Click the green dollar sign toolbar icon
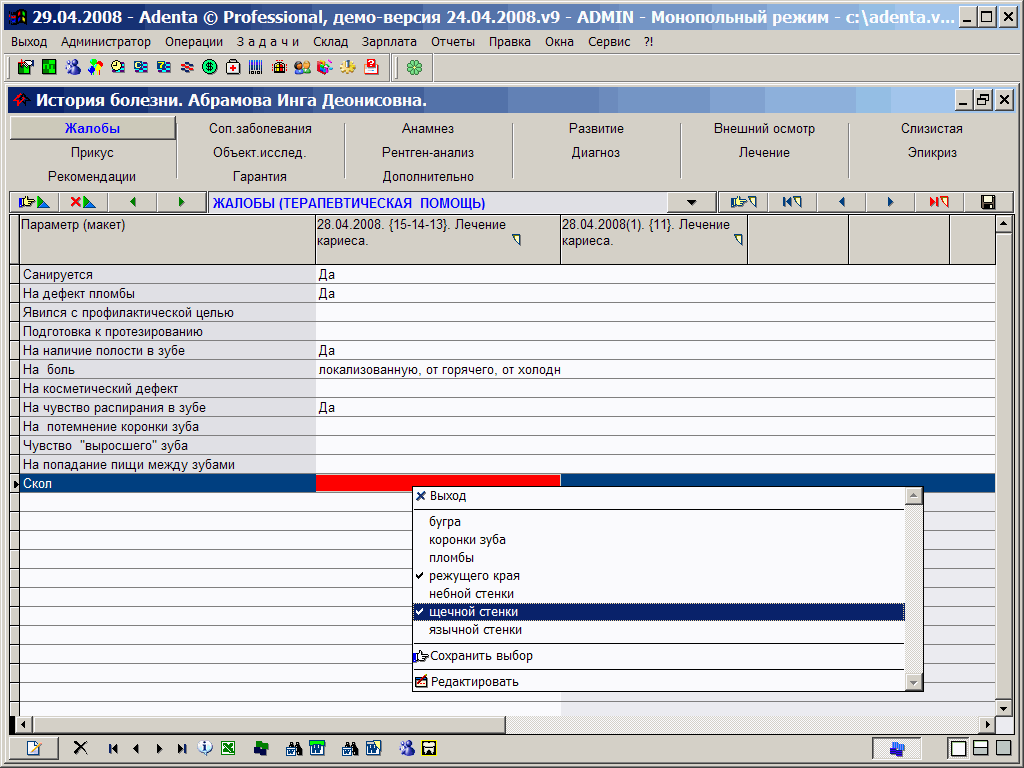Viewport: 1024px width, 768px height. pos(209,67)
